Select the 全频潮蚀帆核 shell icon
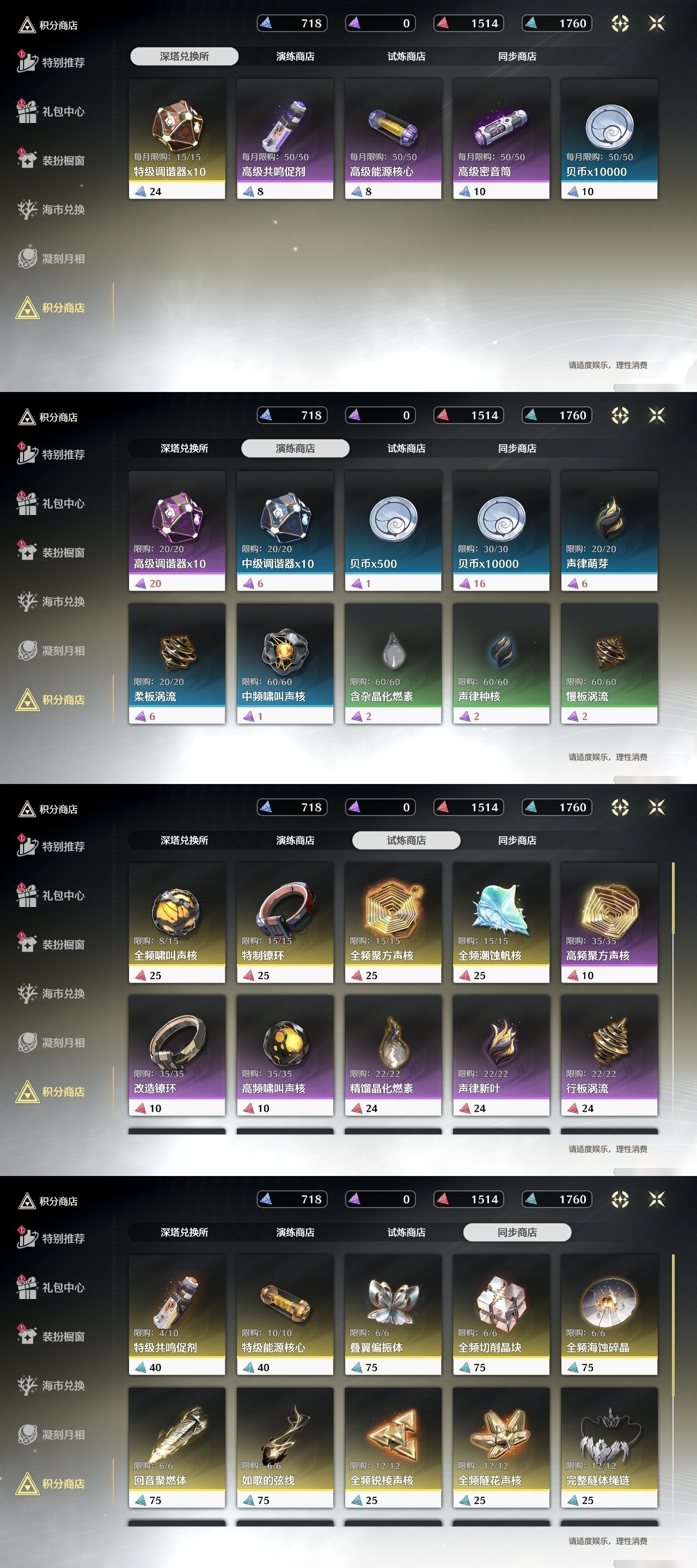 (501, 910)
